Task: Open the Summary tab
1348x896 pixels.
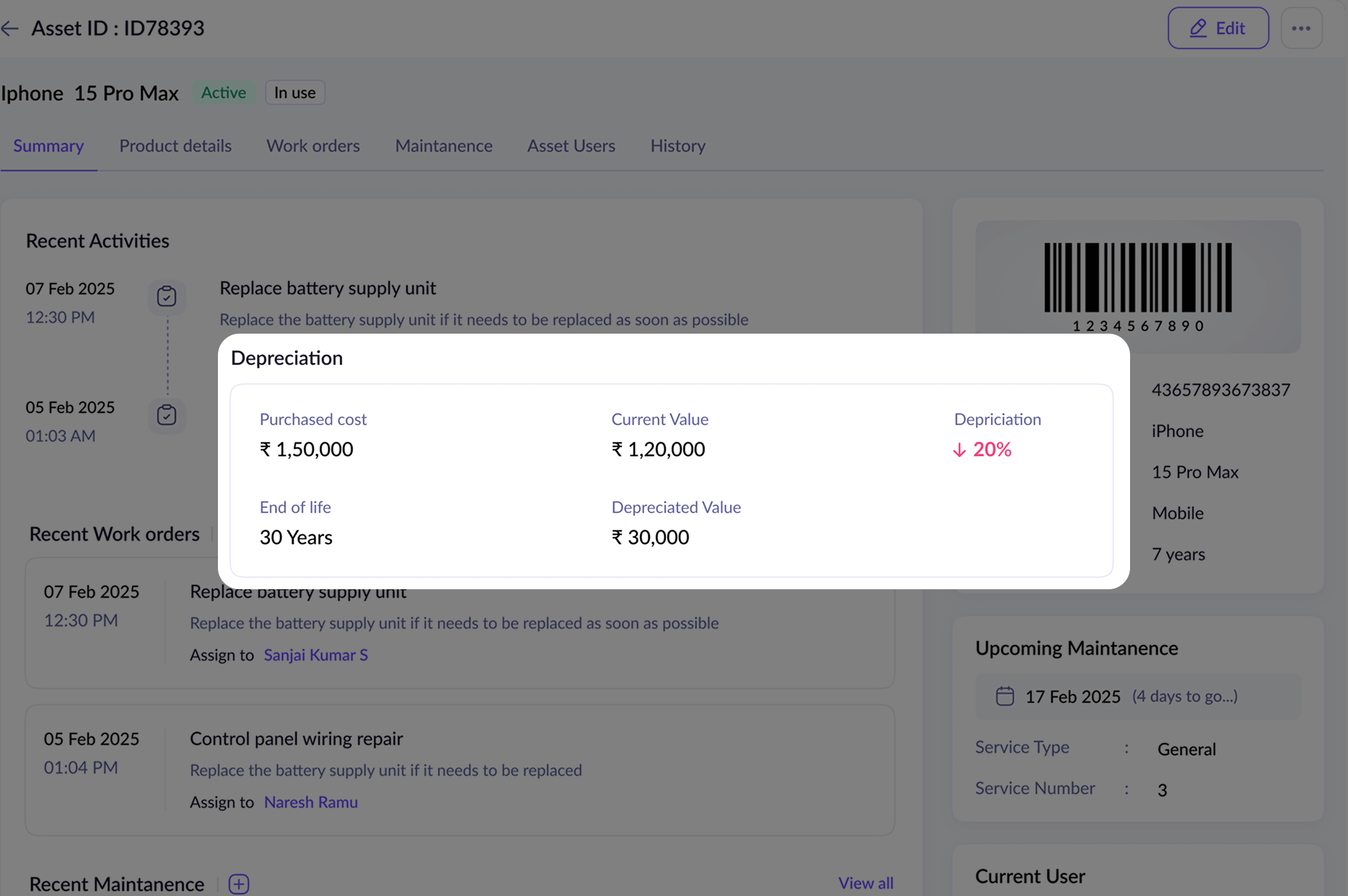Action: (x=48, y=146)
